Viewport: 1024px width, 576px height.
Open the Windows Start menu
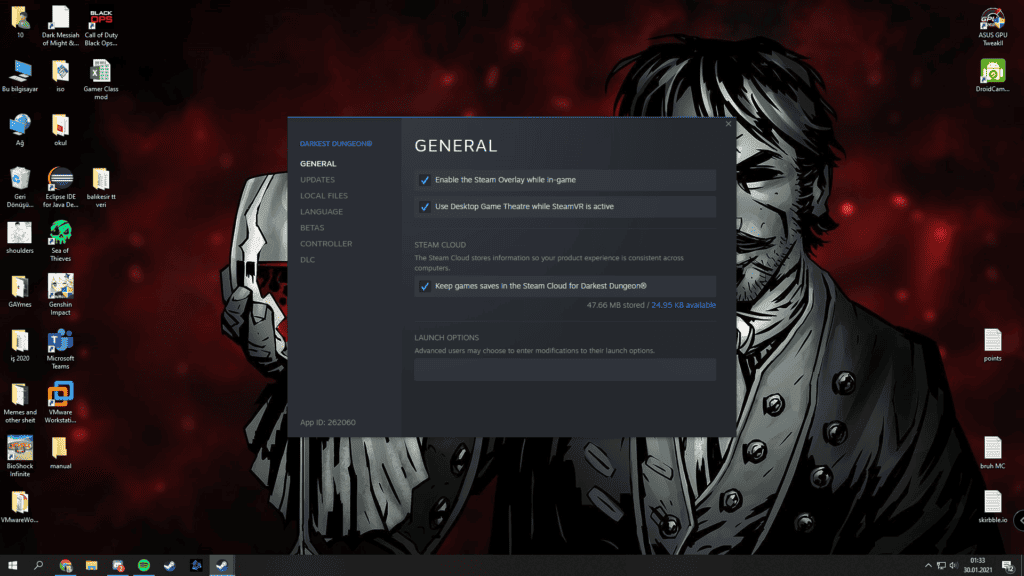[12, 566]
